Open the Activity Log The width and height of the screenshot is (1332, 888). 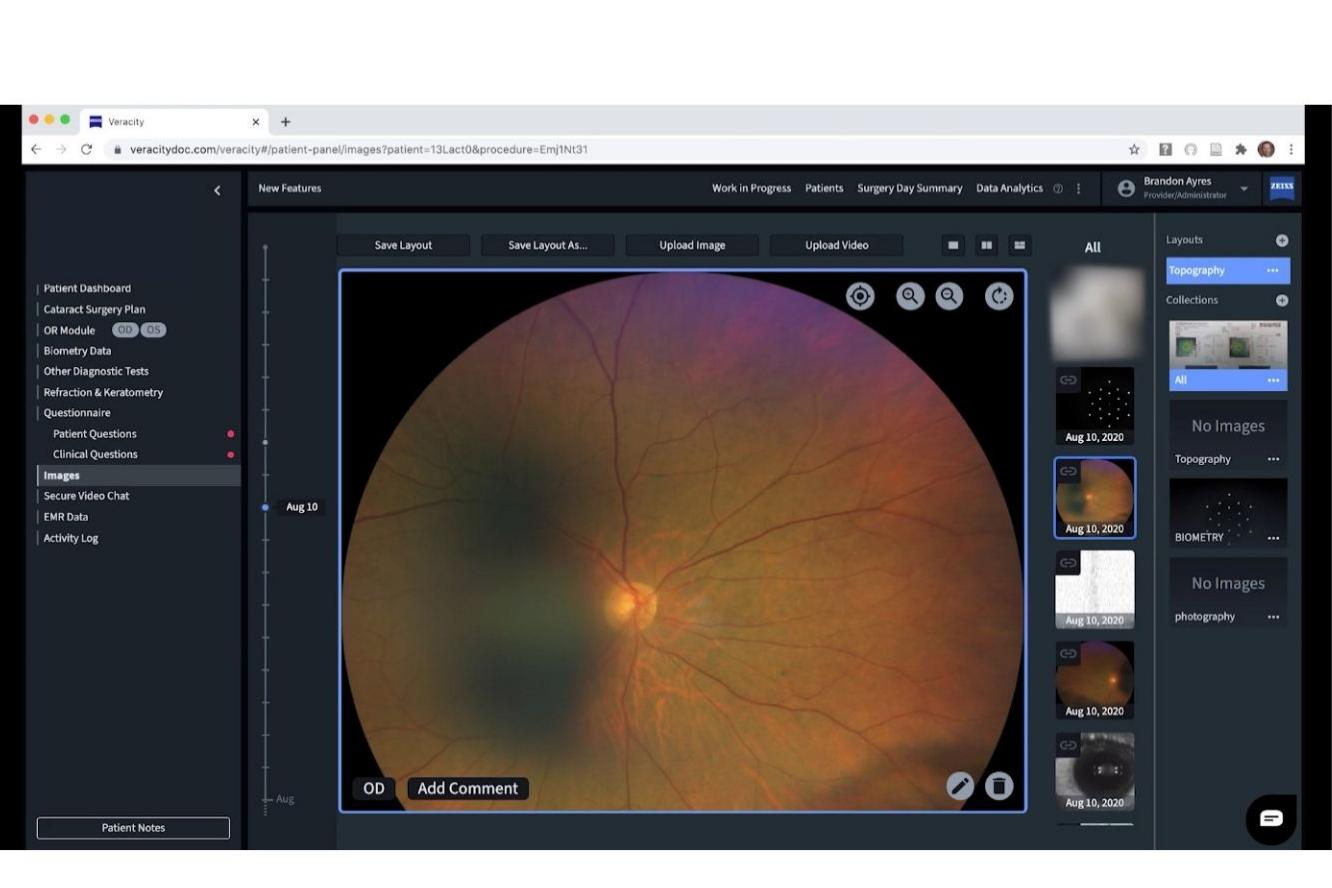click(x=71, y=538)
